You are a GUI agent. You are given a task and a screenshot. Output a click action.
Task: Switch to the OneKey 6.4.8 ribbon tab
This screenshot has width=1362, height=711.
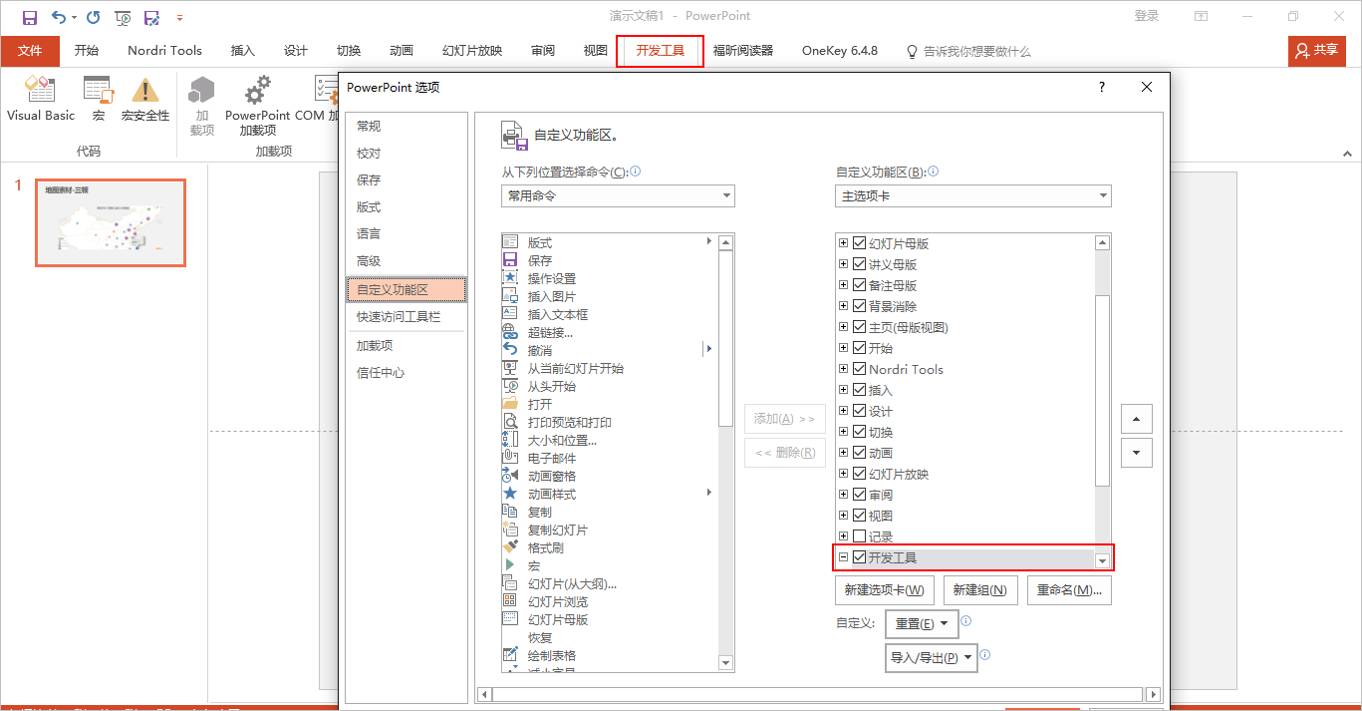(x=840, y=51)
